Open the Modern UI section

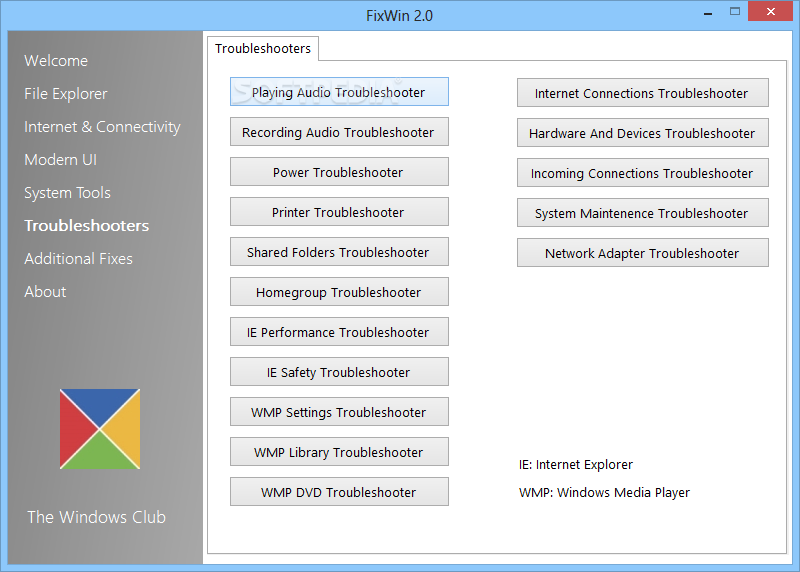[x=60, y=160]
